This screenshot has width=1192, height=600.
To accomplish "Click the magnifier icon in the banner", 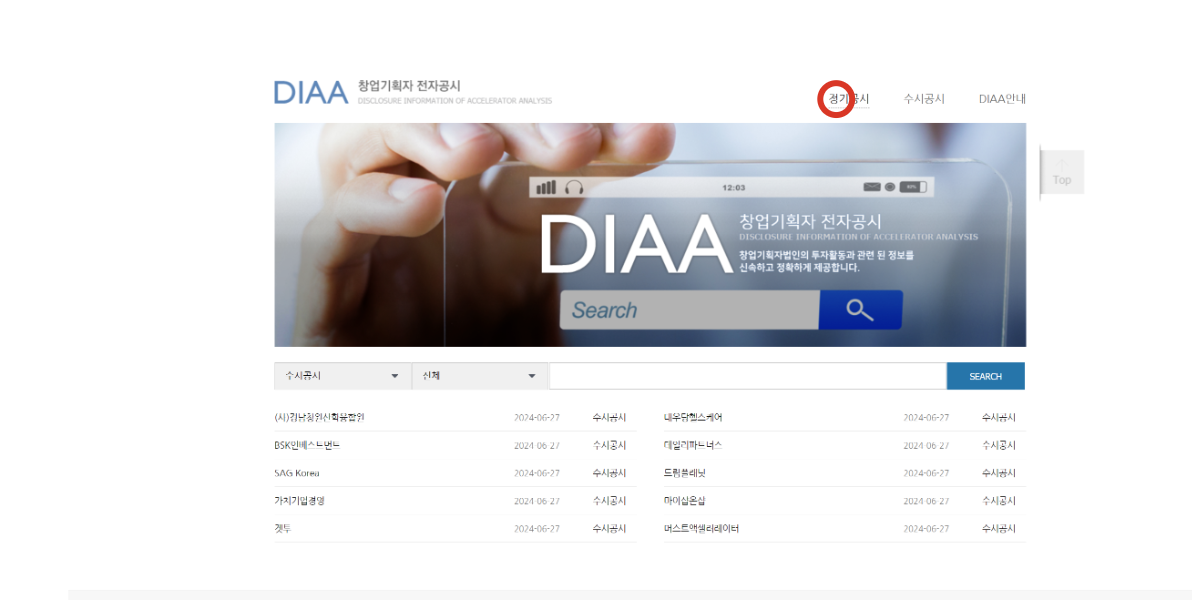I will coord(861,310).
